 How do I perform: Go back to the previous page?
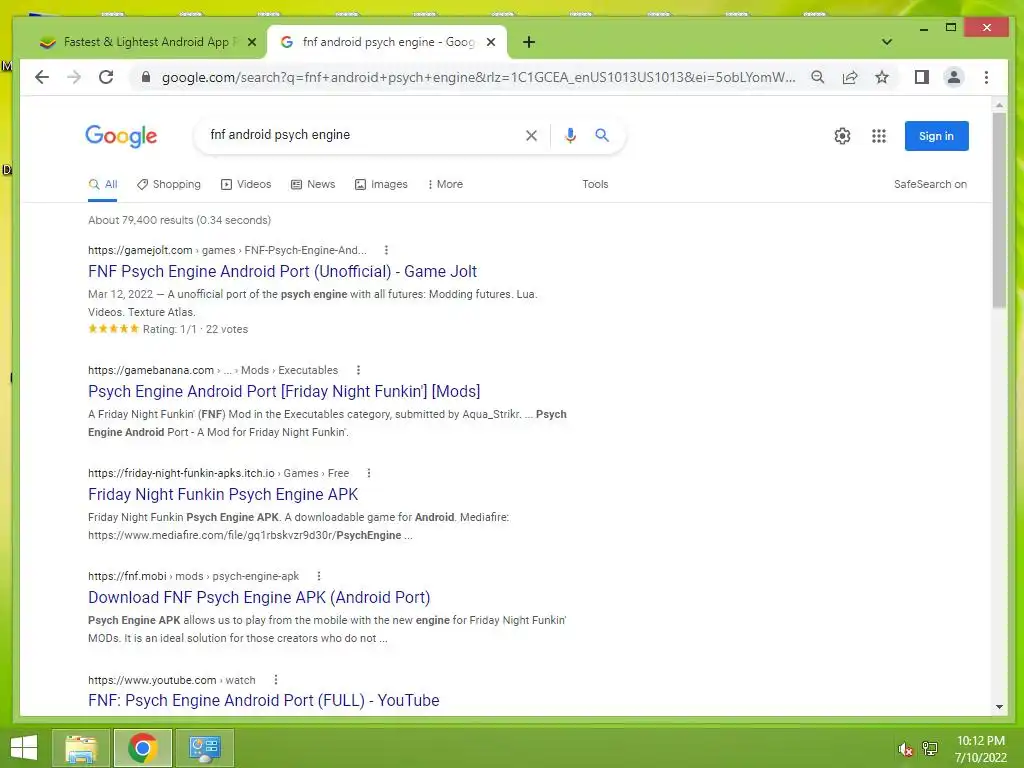(x=42, y=77)
